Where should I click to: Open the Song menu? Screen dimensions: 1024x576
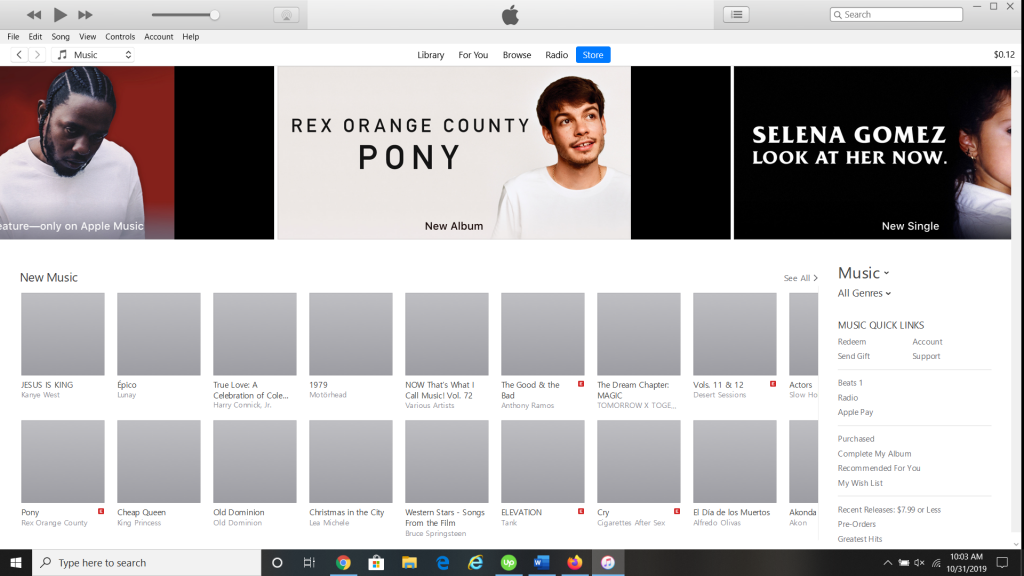(61, 37)
